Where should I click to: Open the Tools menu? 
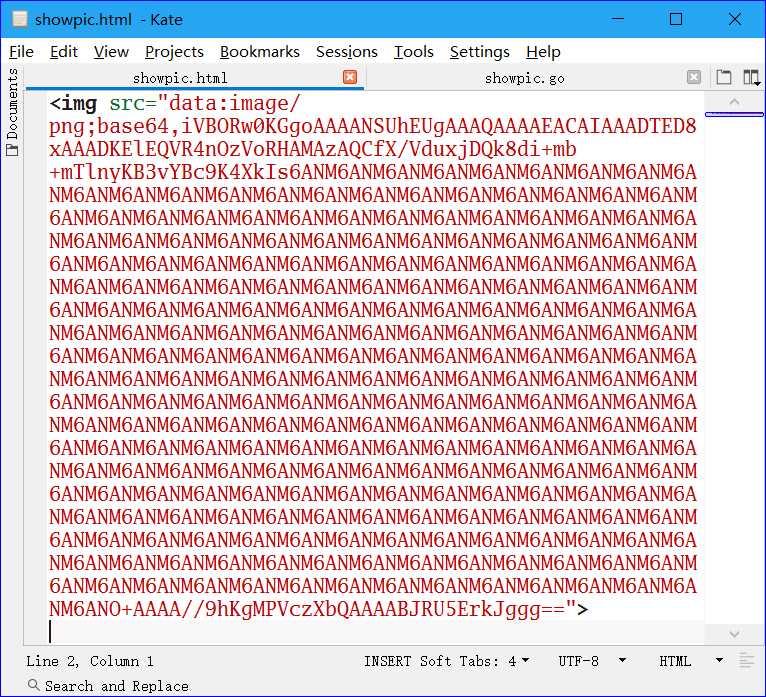pos(414,52)
